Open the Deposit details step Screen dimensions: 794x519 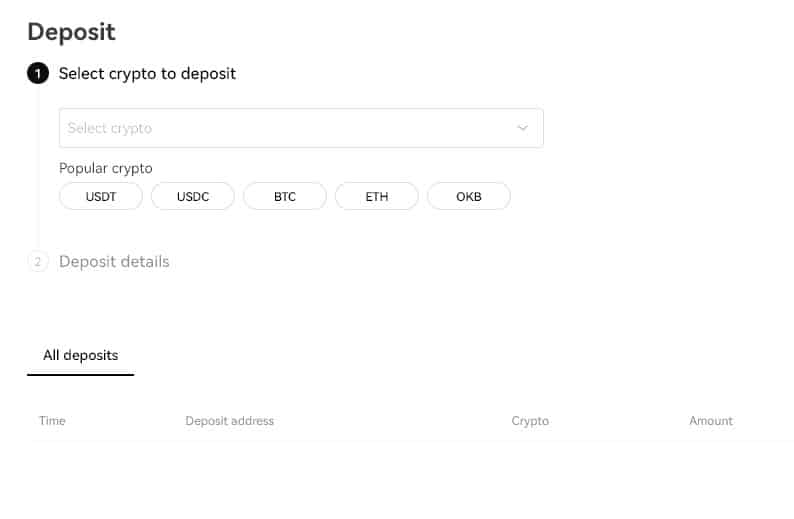(x=114, y=262)
